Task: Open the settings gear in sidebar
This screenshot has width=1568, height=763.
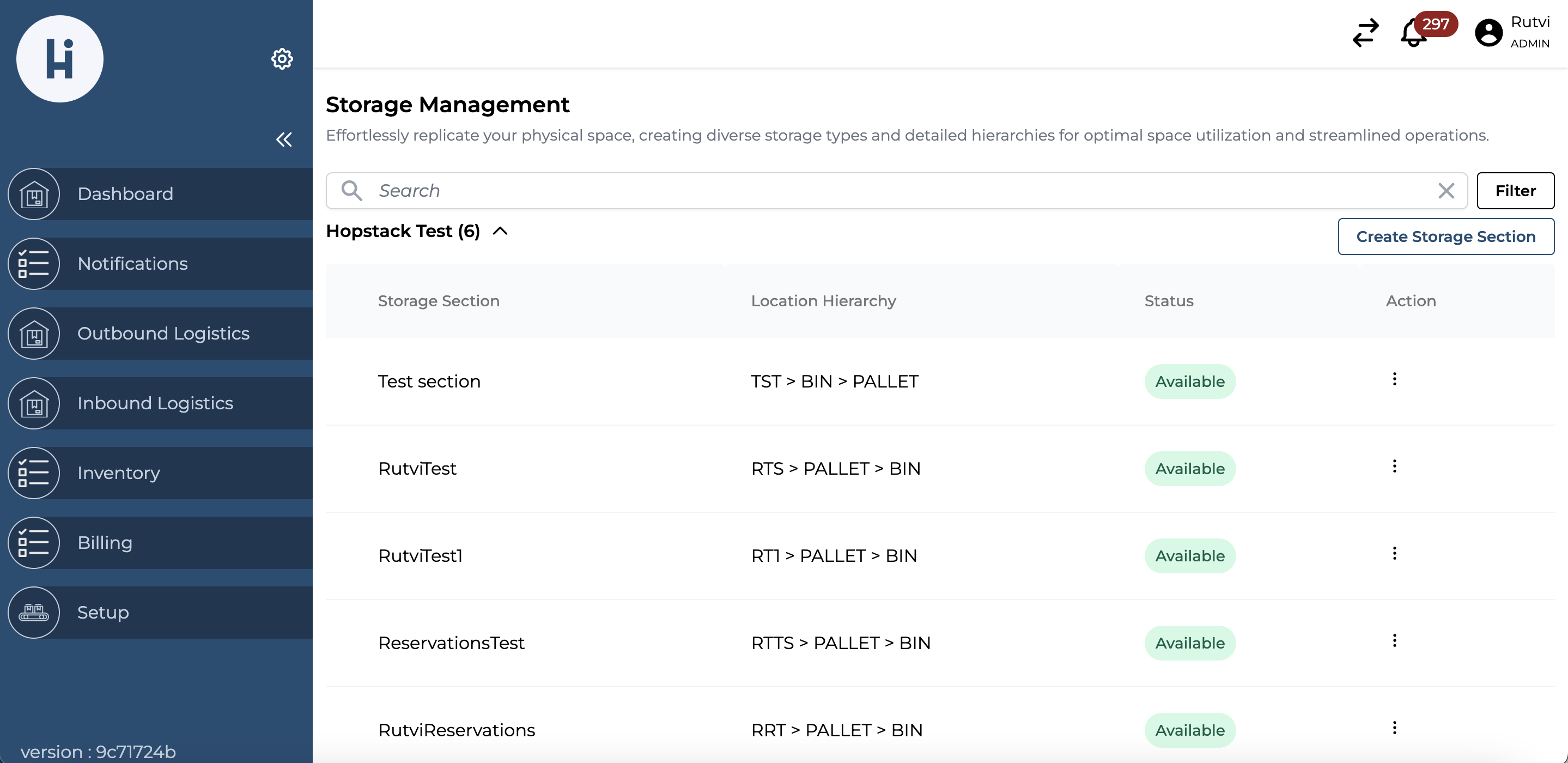Action: tap(282, 59)
